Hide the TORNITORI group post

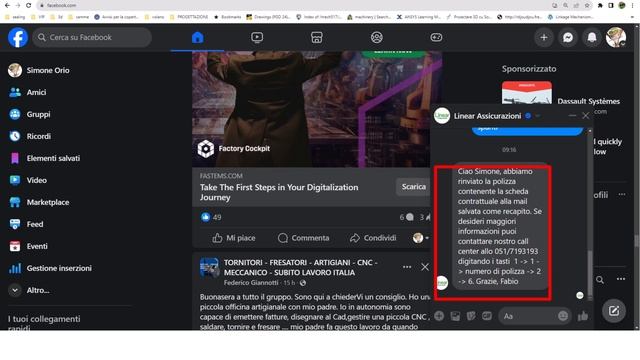point(425,267)
